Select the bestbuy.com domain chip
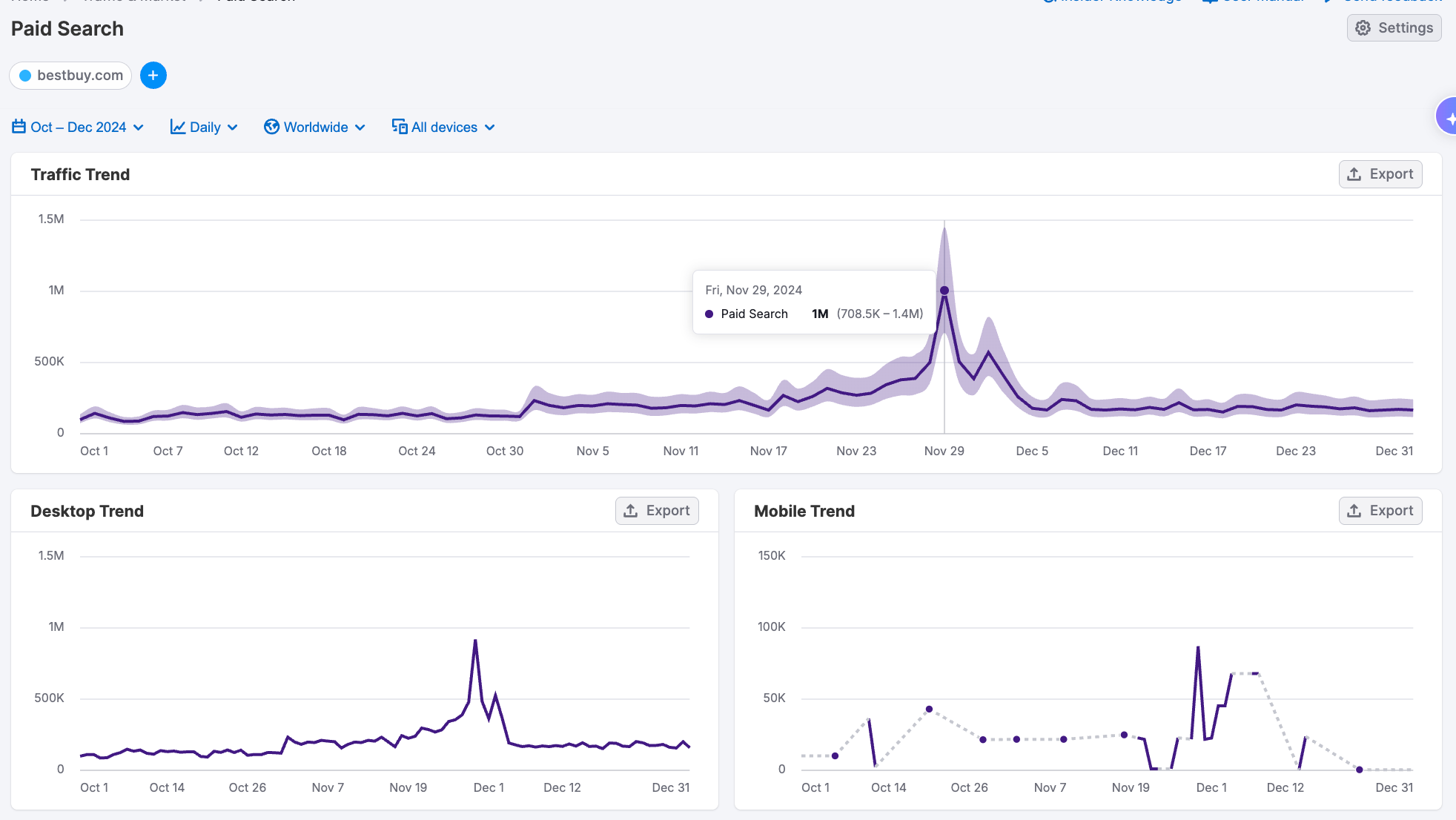Viewport: 1456px width, 820px height. pyautogui.click(x=79, y=75)
